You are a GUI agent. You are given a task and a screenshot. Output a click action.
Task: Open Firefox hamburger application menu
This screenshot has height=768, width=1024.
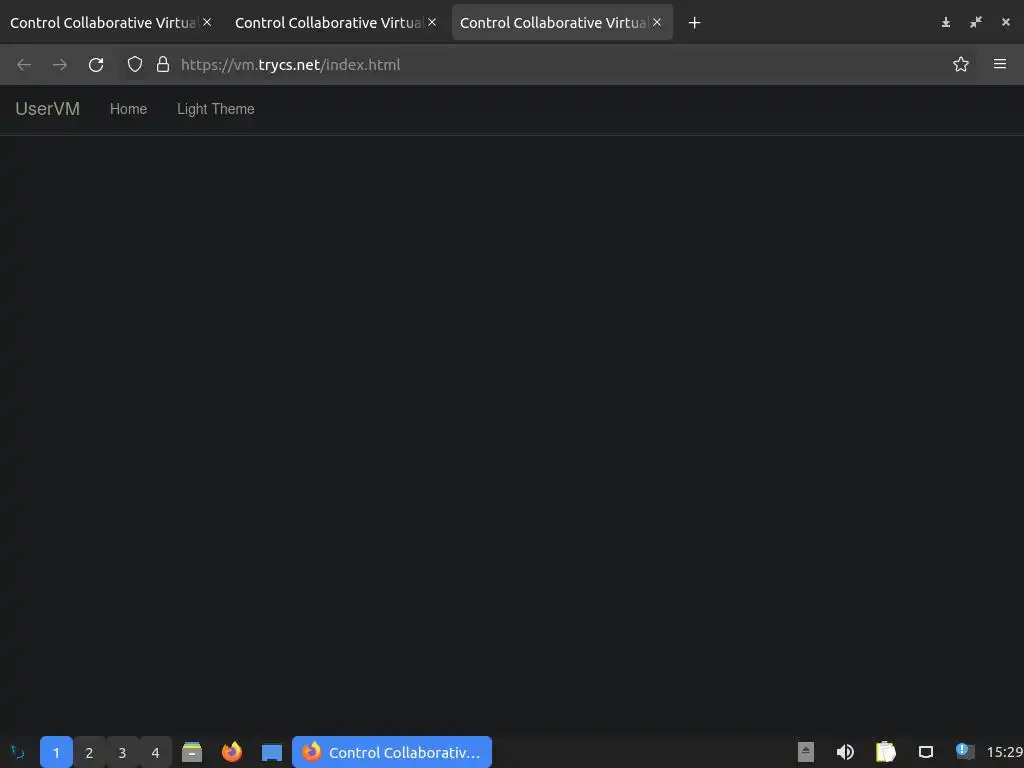tap(1000, 64)
